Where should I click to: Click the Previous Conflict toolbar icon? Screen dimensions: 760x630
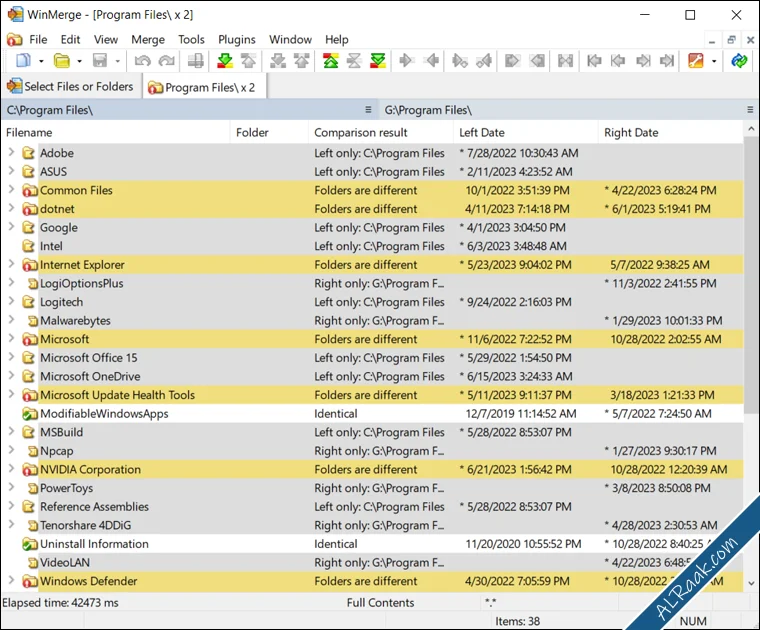click(301, 61)
